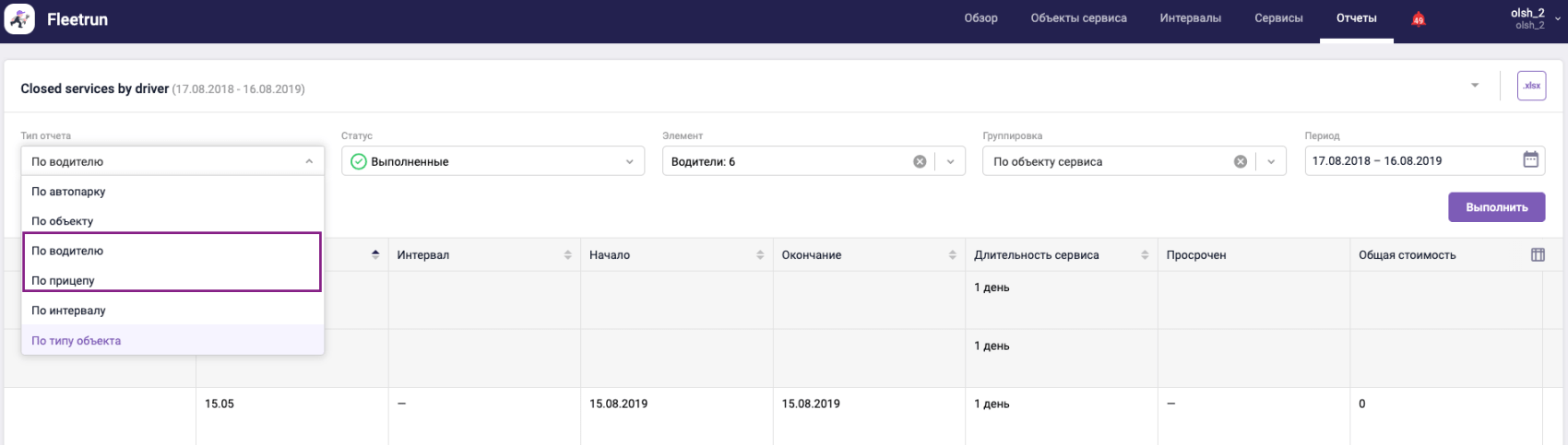Open the calendar icon in Период field
This screenshot has width=1568, height=445.
tap(1530, 160)
